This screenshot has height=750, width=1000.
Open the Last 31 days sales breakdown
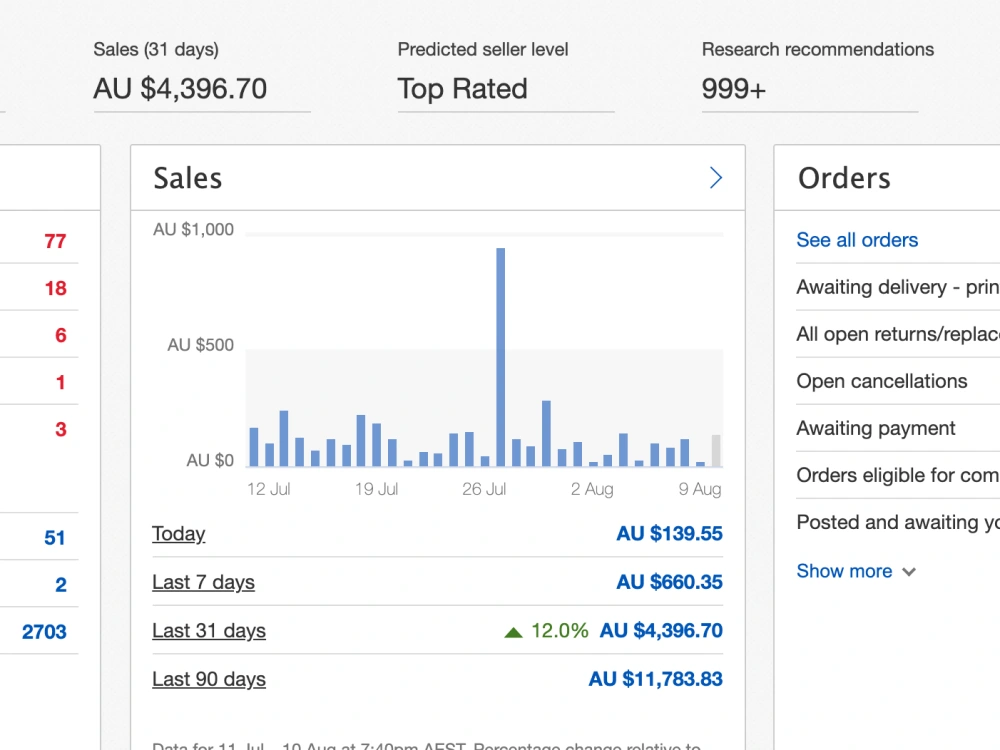208,631
